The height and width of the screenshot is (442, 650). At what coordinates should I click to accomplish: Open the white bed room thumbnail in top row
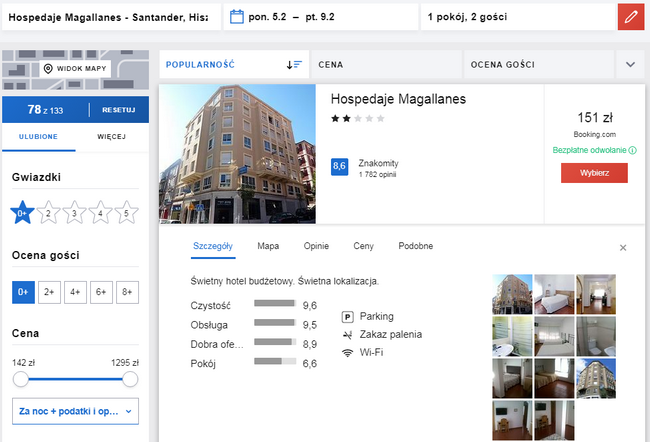pyautogui.click(x=554, y=294)
